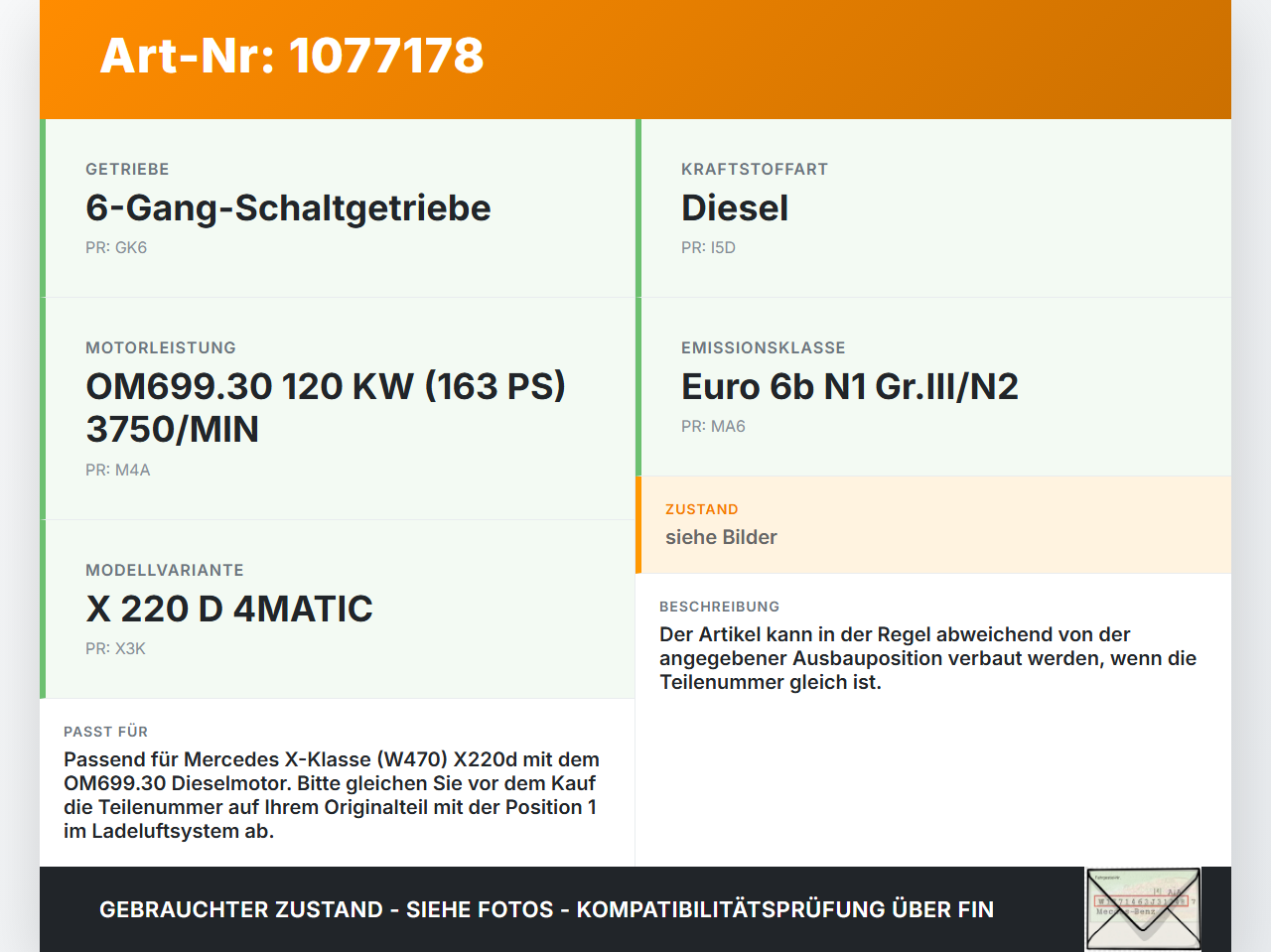The image size is (1271, 952).
Task: Select the model value 'X 220 D 4MATIC'
Action: [x=229, y=609]
